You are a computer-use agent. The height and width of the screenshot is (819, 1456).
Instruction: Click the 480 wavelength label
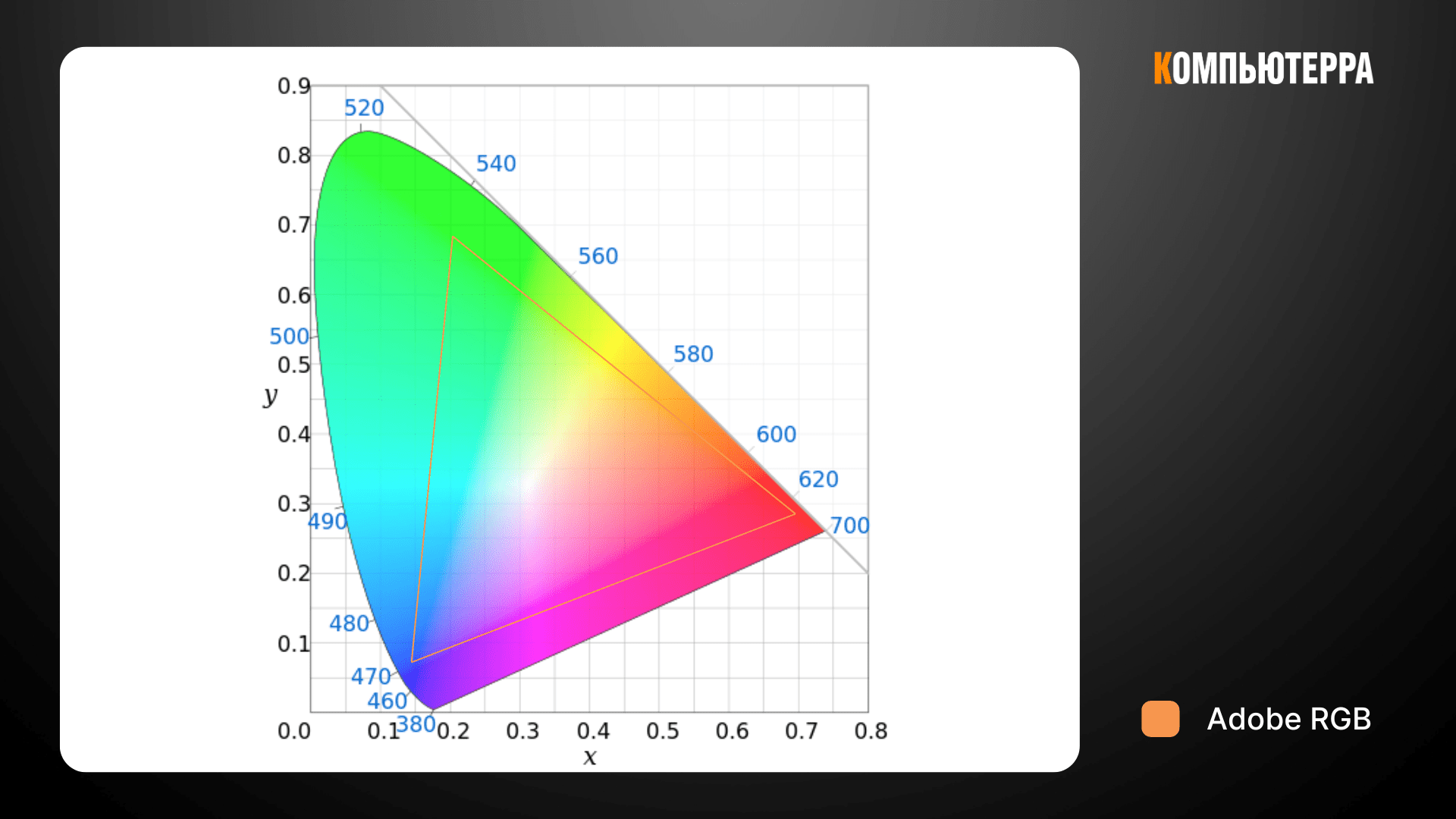[349, 623]
